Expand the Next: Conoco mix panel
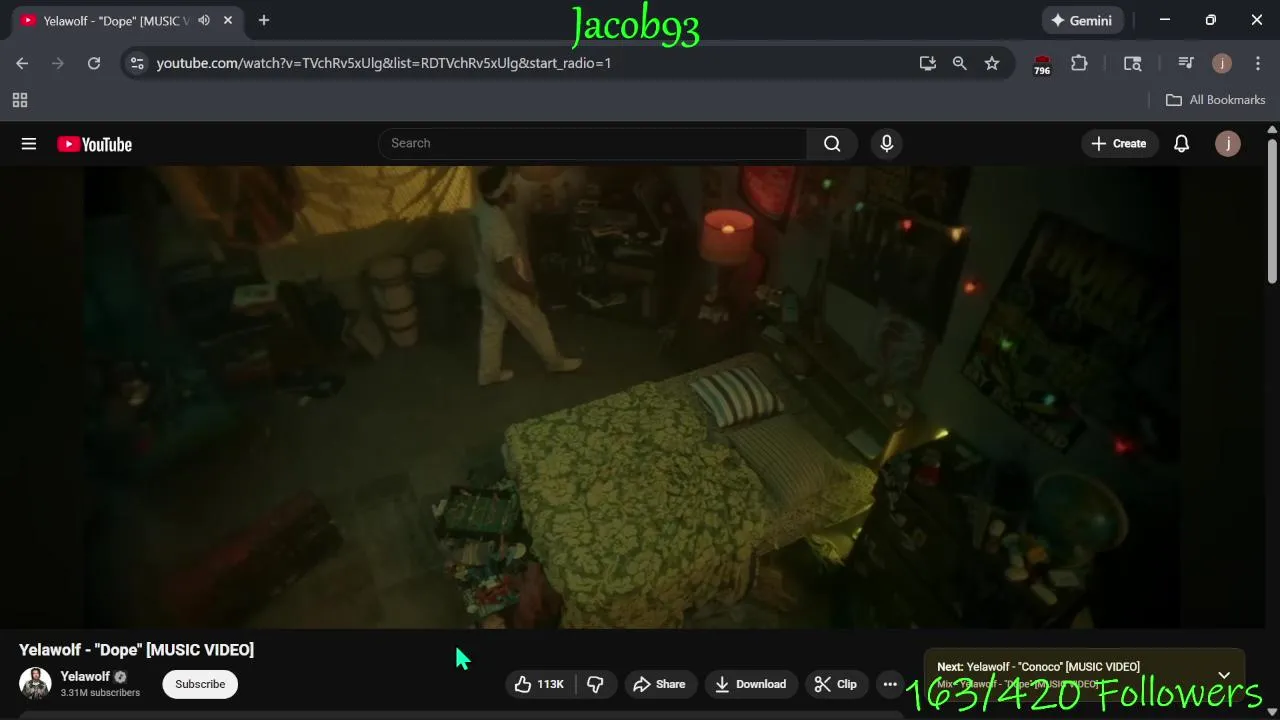Viewport: 1280px width, 720px height. coord(1224,675)
